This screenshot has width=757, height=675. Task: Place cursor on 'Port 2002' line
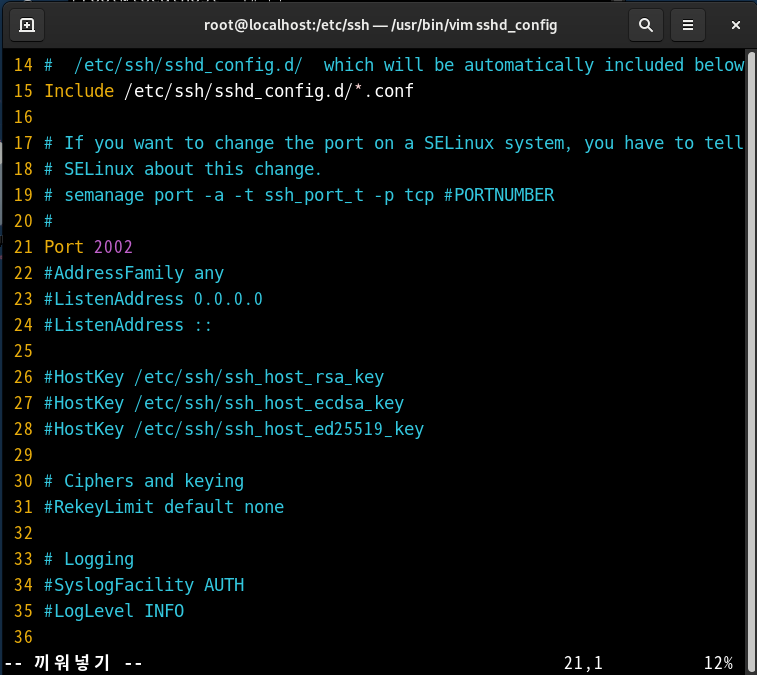[88, 247]
